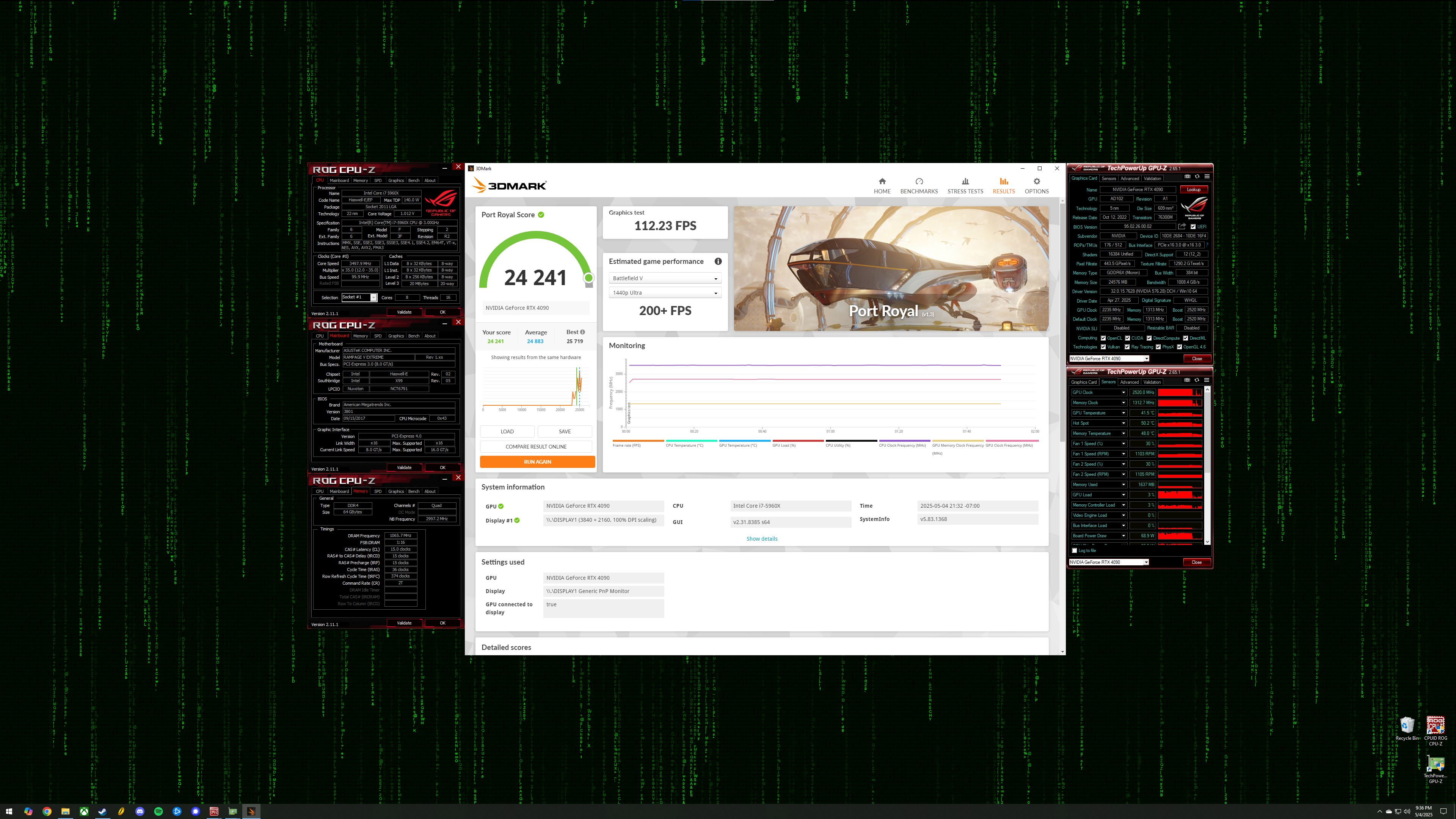Click CPUID ROG CPU-Z desktop shortcut

1435,731
